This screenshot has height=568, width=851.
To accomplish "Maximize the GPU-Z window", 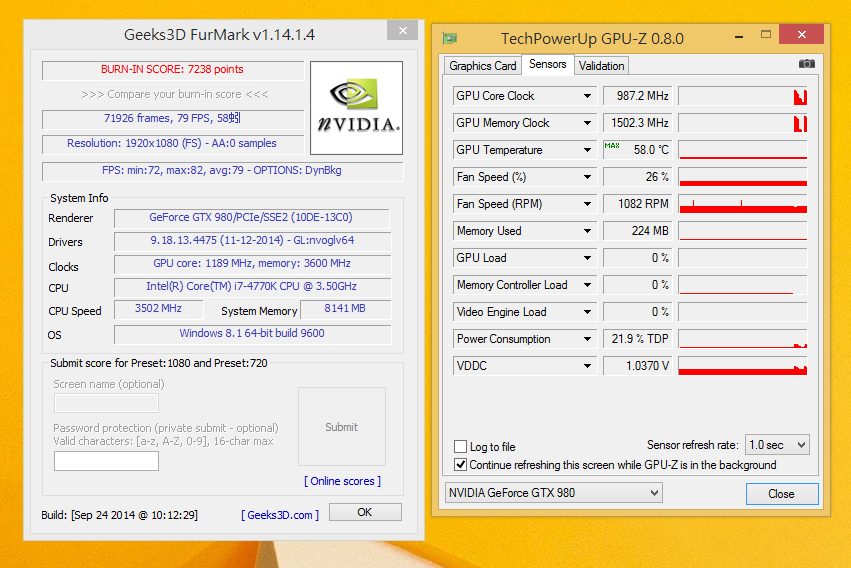I will pyautogui.click(x=766, y=35).
